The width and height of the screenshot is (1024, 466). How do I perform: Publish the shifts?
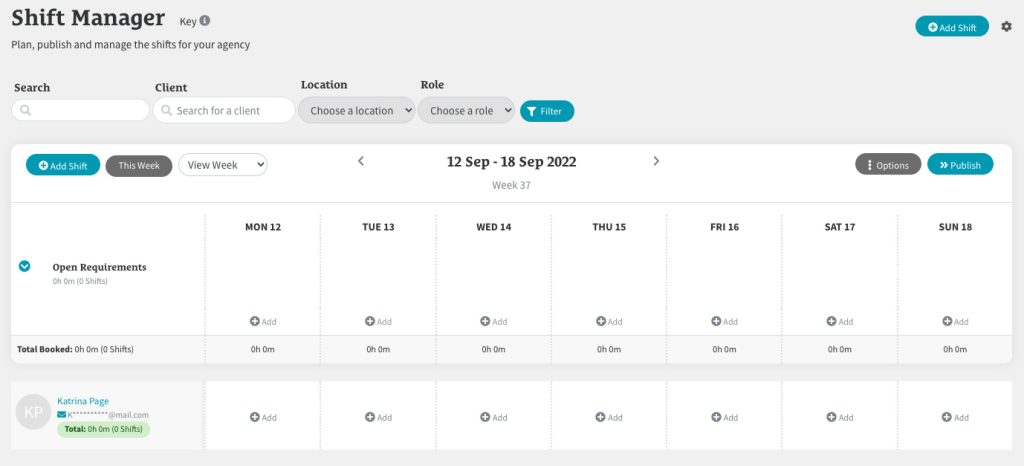pyautogui.click(x=960, y=164)
